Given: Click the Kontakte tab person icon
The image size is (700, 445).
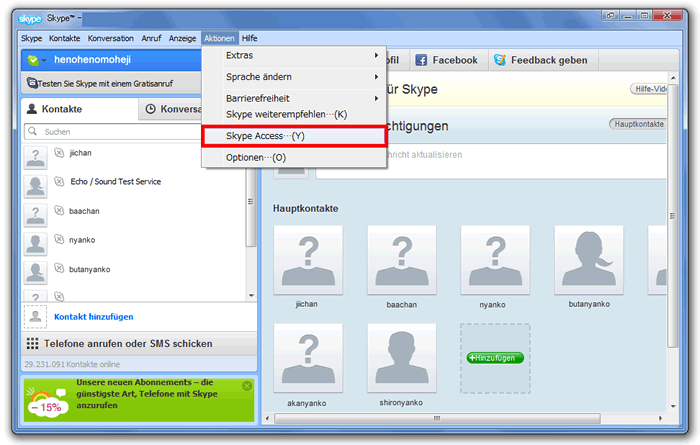Looking at the screenshot, I should click(32, 108).
